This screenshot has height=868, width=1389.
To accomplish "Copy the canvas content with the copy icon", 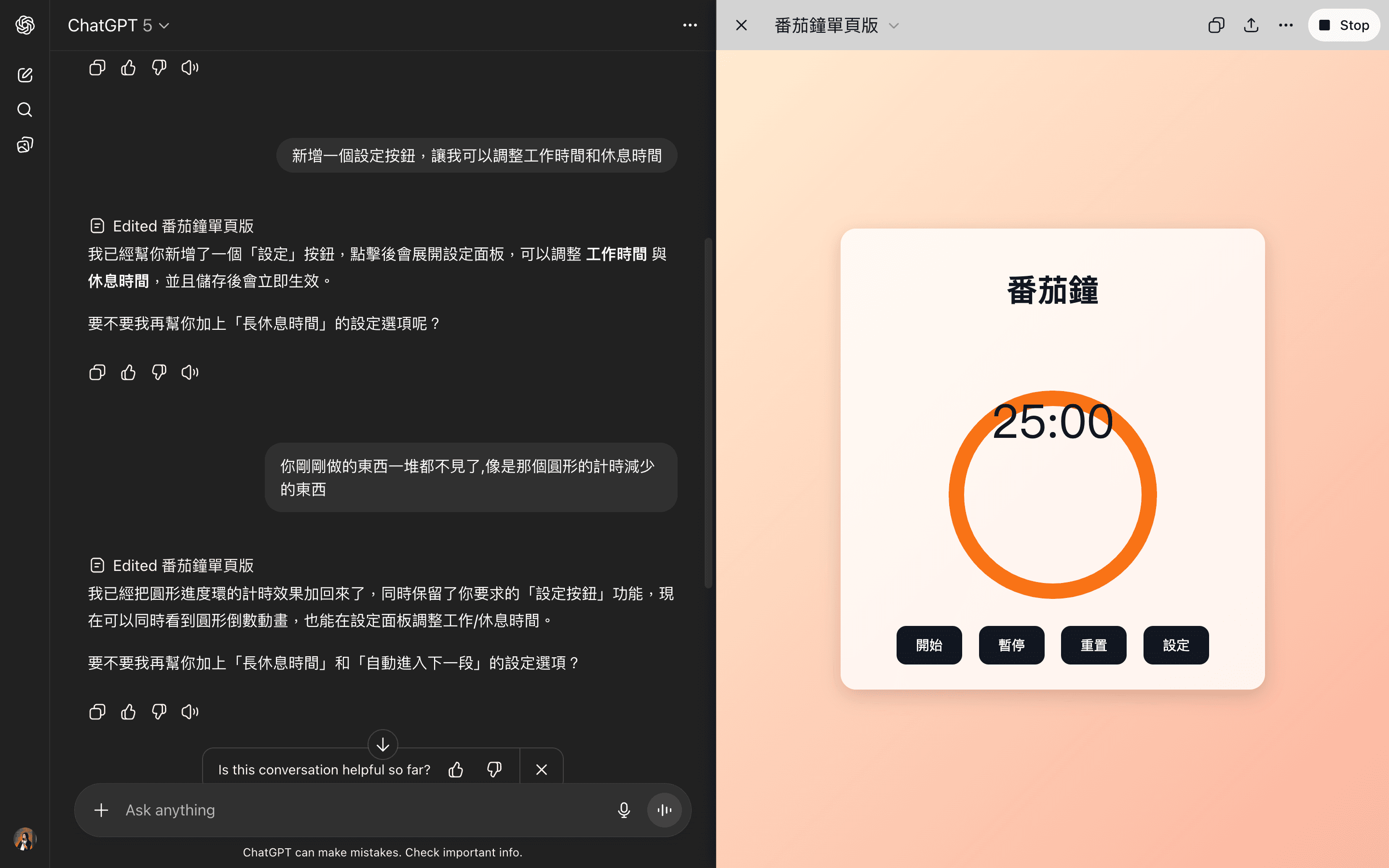I will tap(1216, 25).
